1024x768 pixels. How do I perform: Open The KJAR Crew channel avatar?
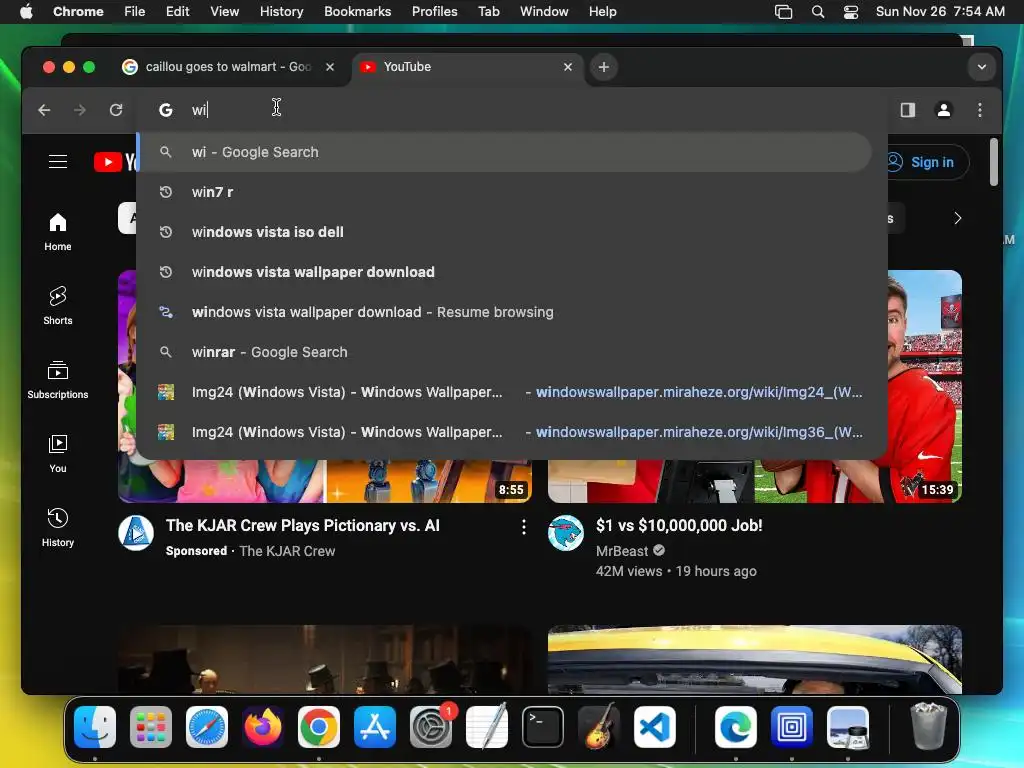click(136, 533)
